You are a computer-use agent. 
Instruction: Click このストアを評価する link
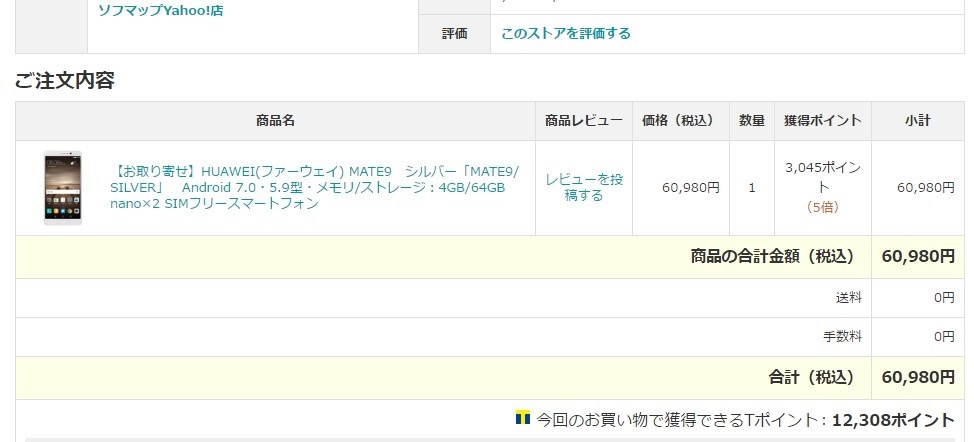tap(566, 33)
